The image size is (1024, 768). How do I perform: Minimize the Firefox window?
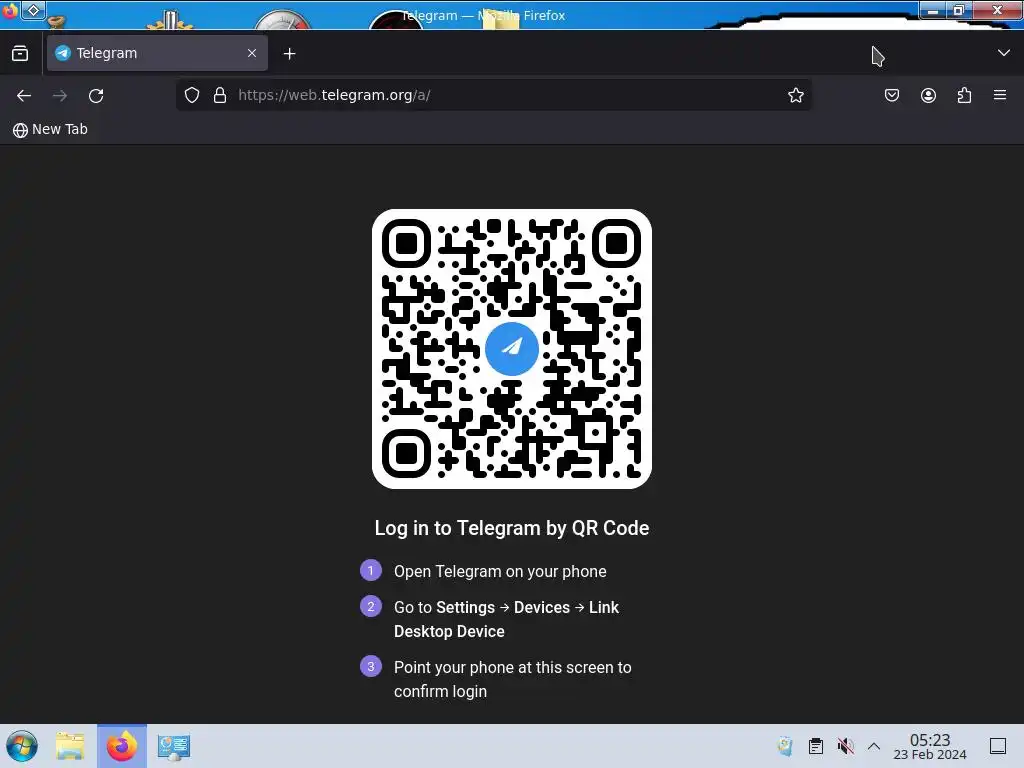[933, 10]
